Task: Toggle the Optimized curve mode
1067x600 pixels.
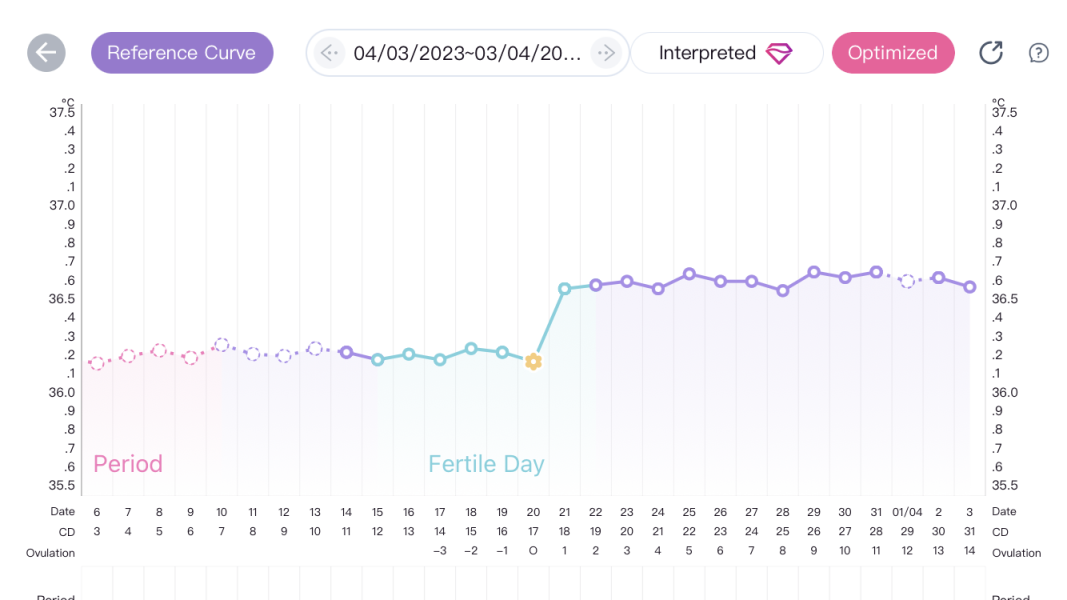Action: [892, 53]
